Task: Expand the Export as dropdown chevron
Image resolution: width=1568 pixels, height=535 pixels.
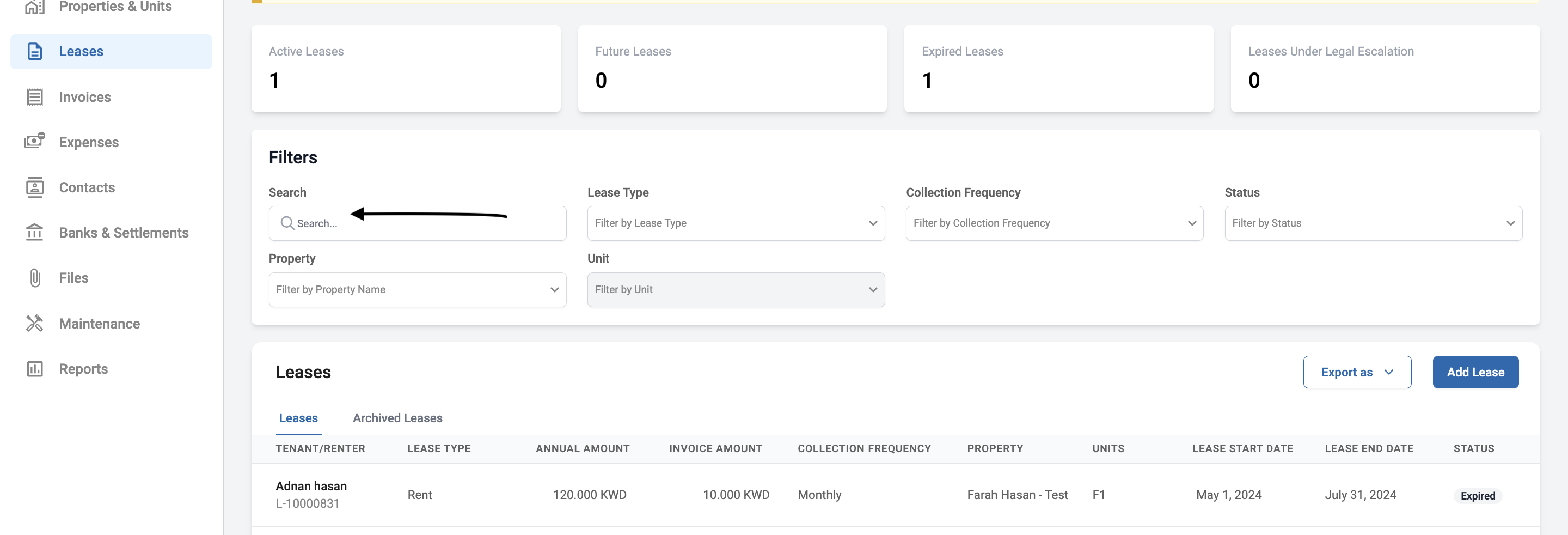Action: (x=1388, y=372)
